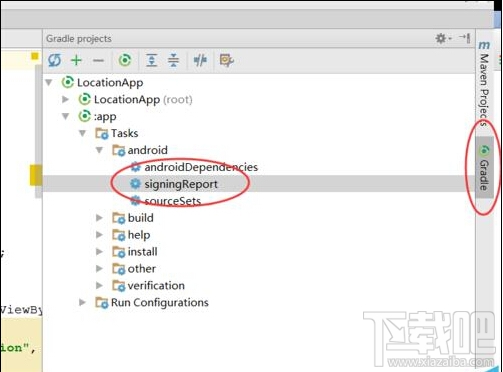Click the androidDependencies gear icon
Screen dimensions: 503x372
[135, 167]
